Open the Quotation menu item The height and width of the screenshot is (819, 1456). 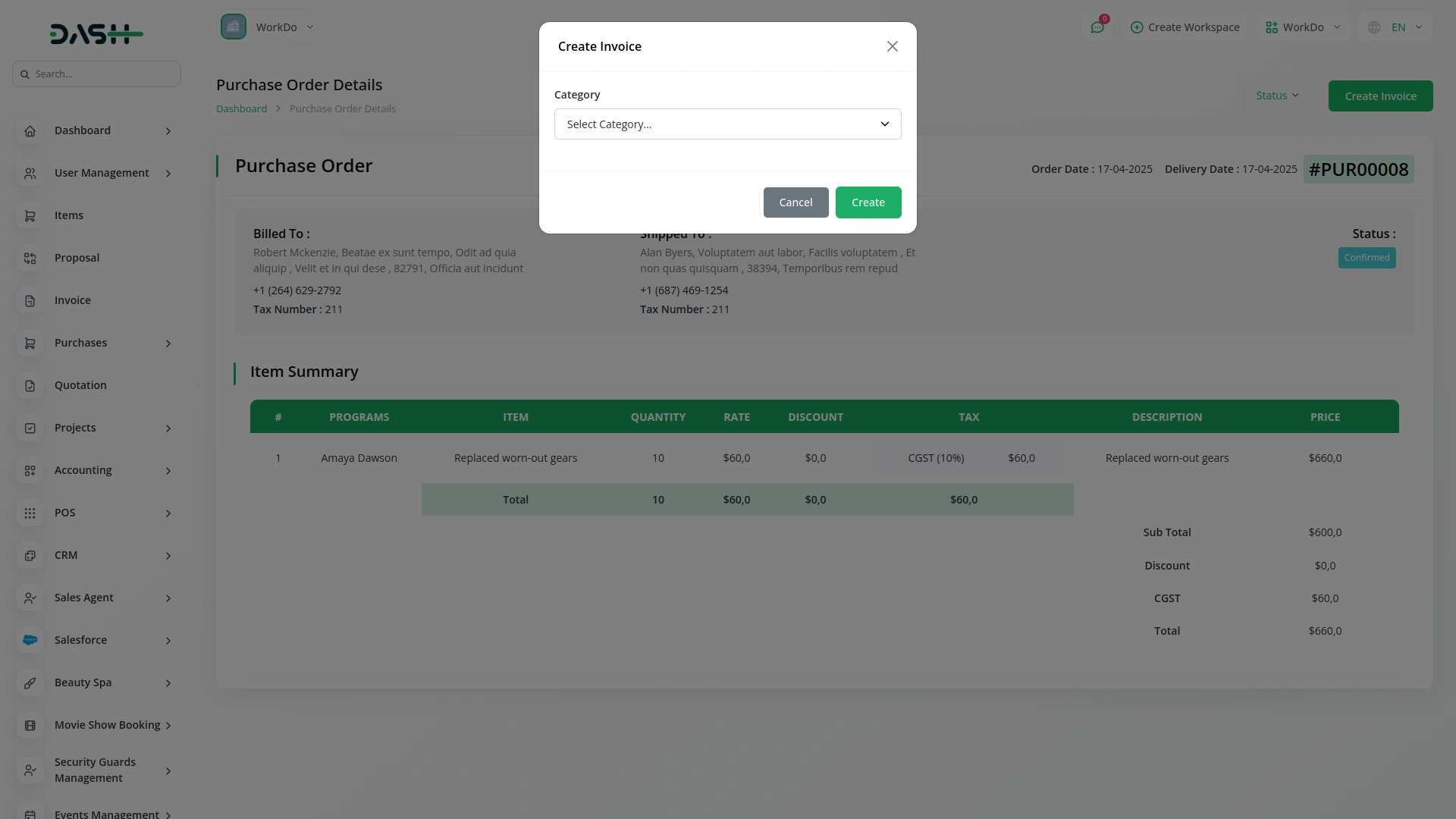(80, 385)
